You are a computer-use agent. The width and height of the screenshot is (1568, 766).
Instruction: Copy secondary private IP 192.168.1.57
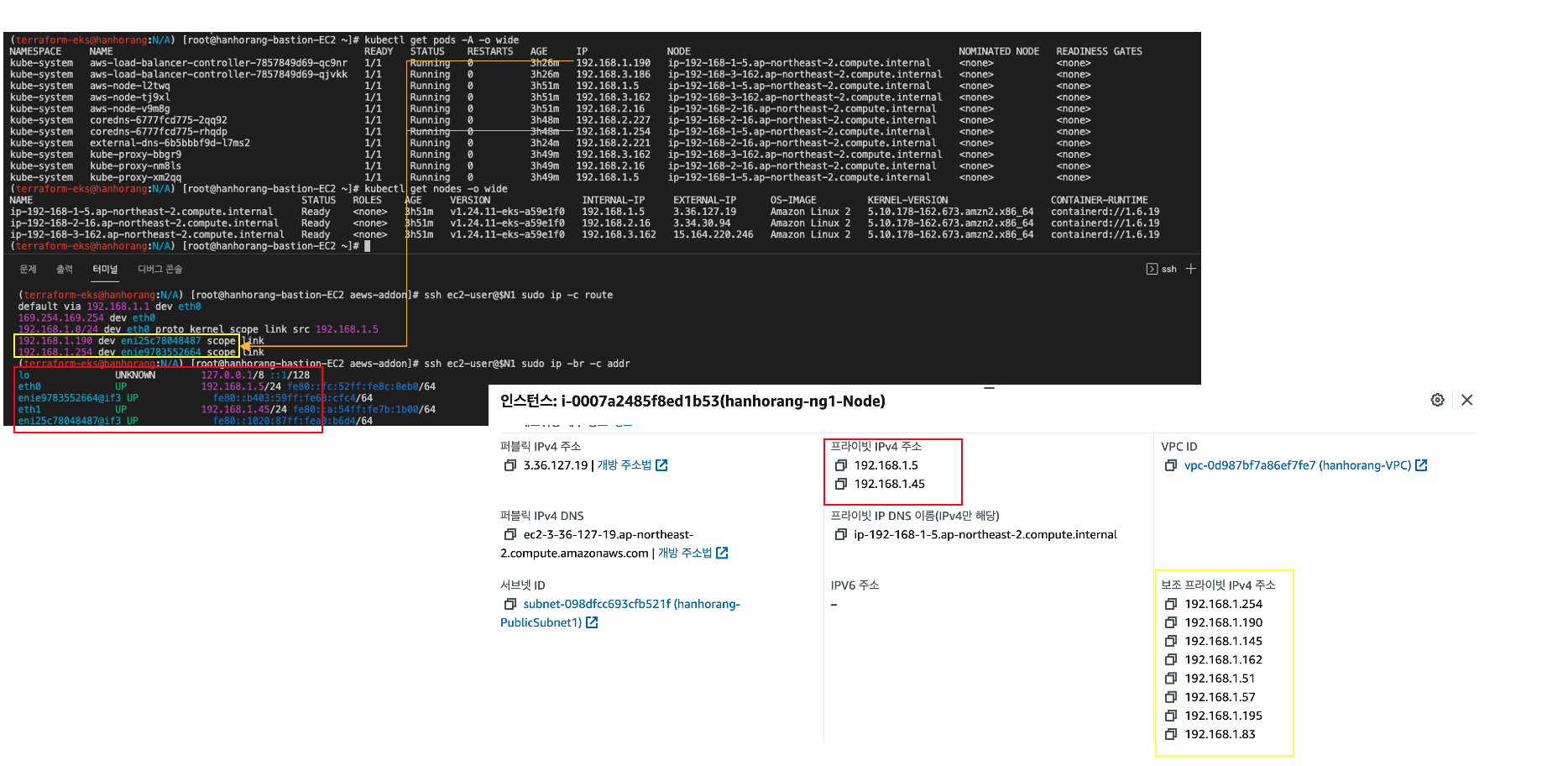coord(1171,697)
